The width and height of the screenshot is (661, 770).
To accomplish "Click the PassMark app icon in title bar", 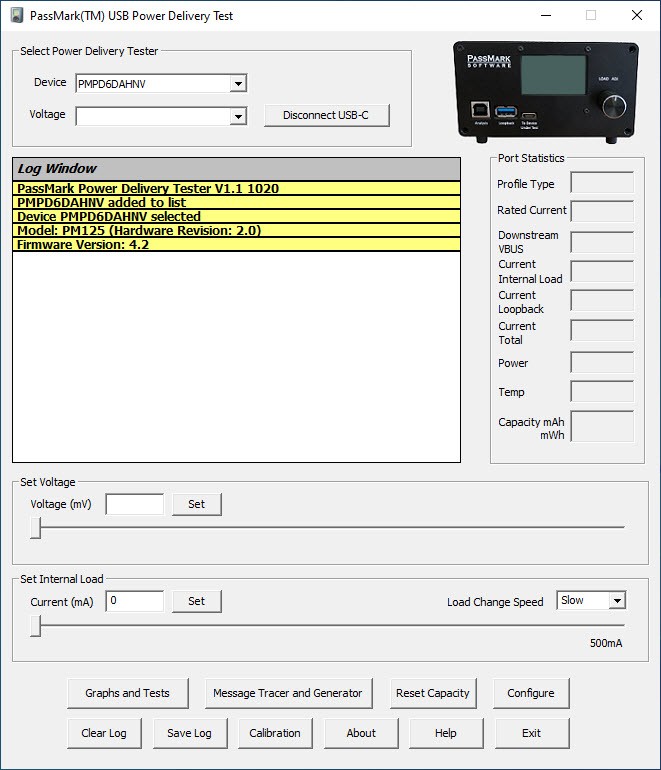I will click(x=17, y=15).
